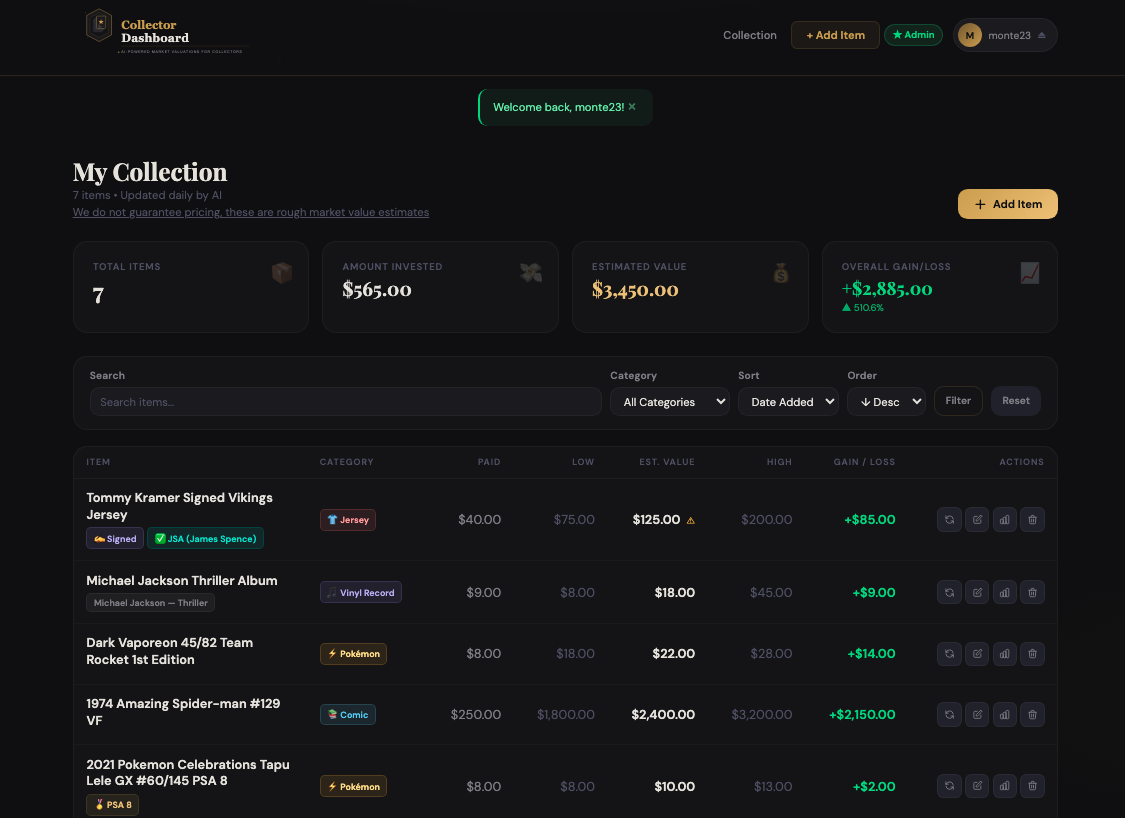Image resolution: width=1125 pixels, height=818 pixels.
Task: Select the $2,400.00 estimated value cell
Action: coord(663,715)
